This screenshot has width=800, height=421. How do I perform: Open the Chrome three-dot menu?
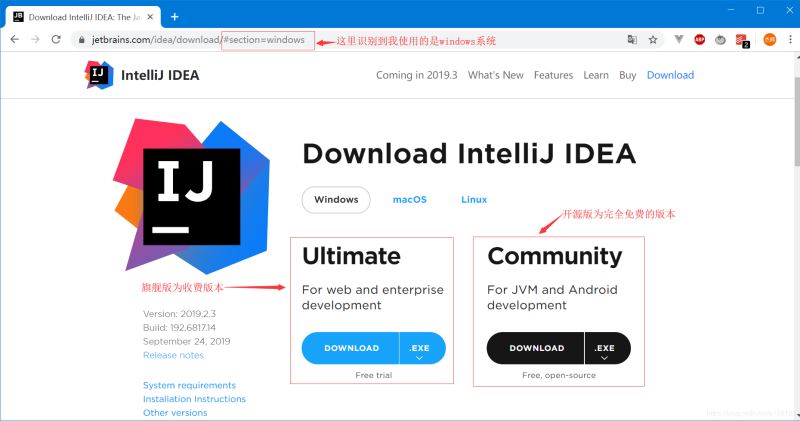tap(790, 39)
